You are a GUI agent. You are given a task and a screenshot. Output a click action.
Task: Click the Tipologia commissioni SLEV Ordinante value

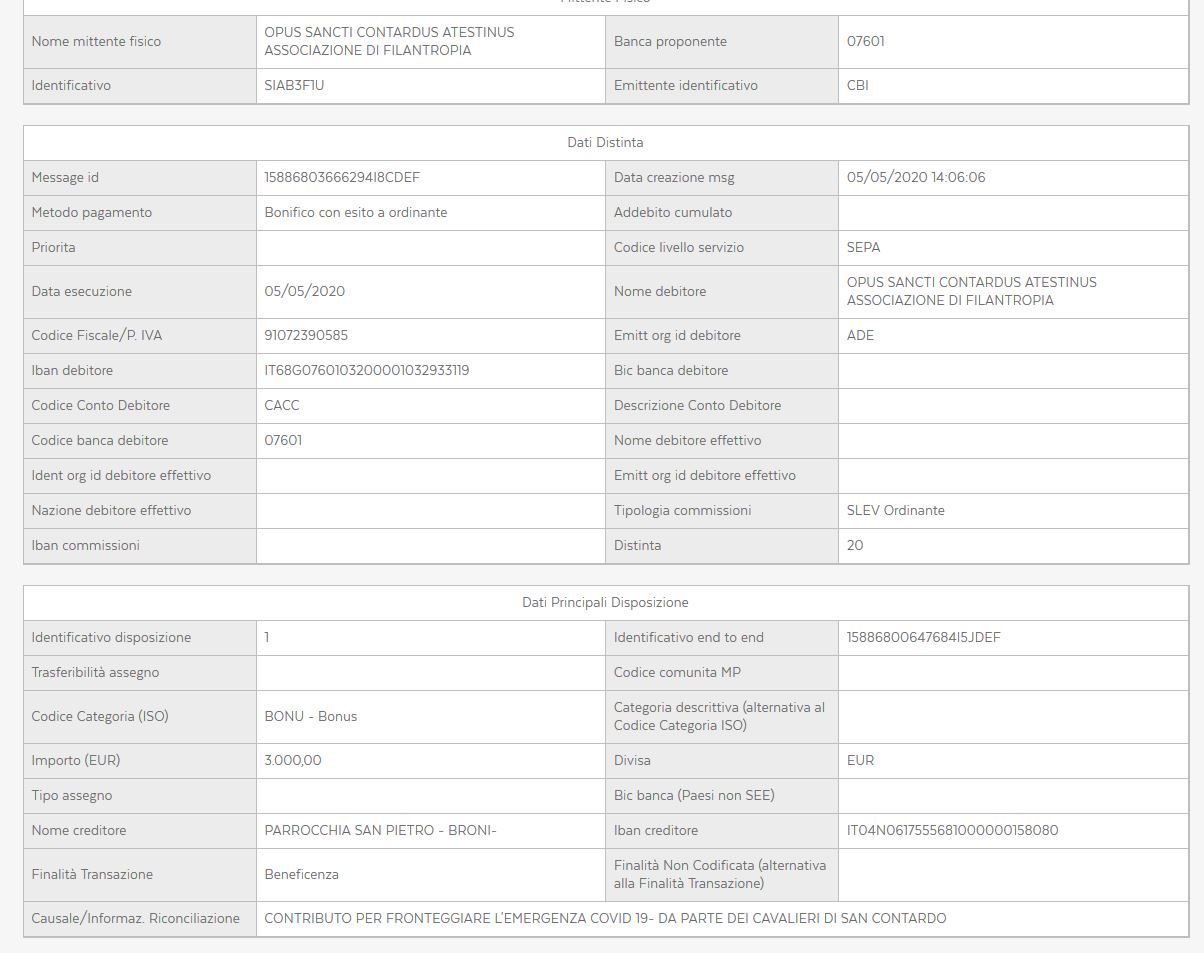[895, 511]
